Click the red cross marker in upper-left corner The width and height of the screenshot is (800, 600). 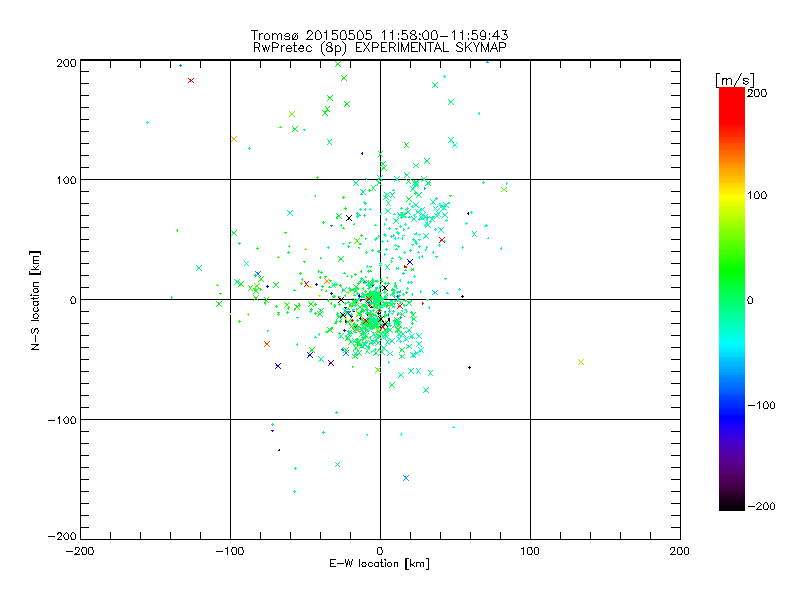(191, 81)
